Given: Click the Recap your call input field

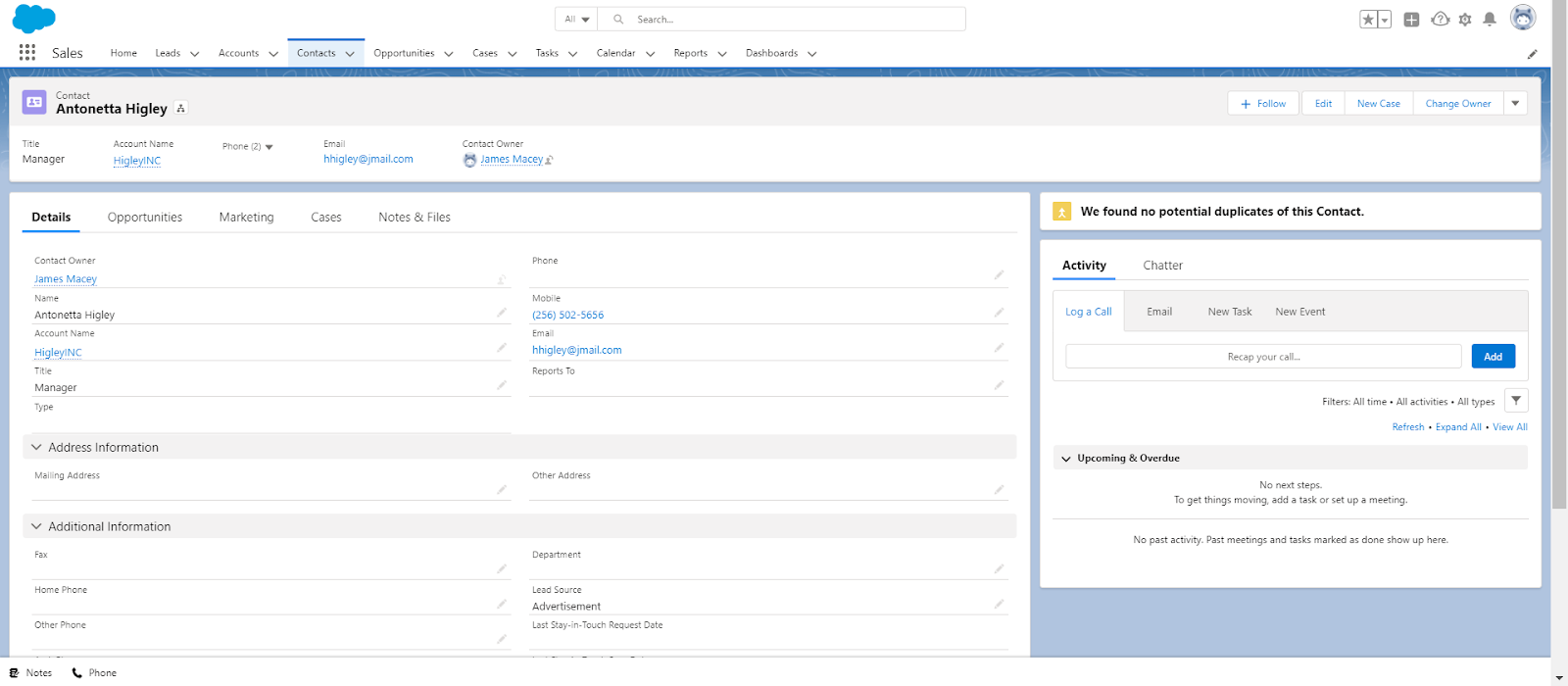Looking at the screenshot, I should [1263, 357].
